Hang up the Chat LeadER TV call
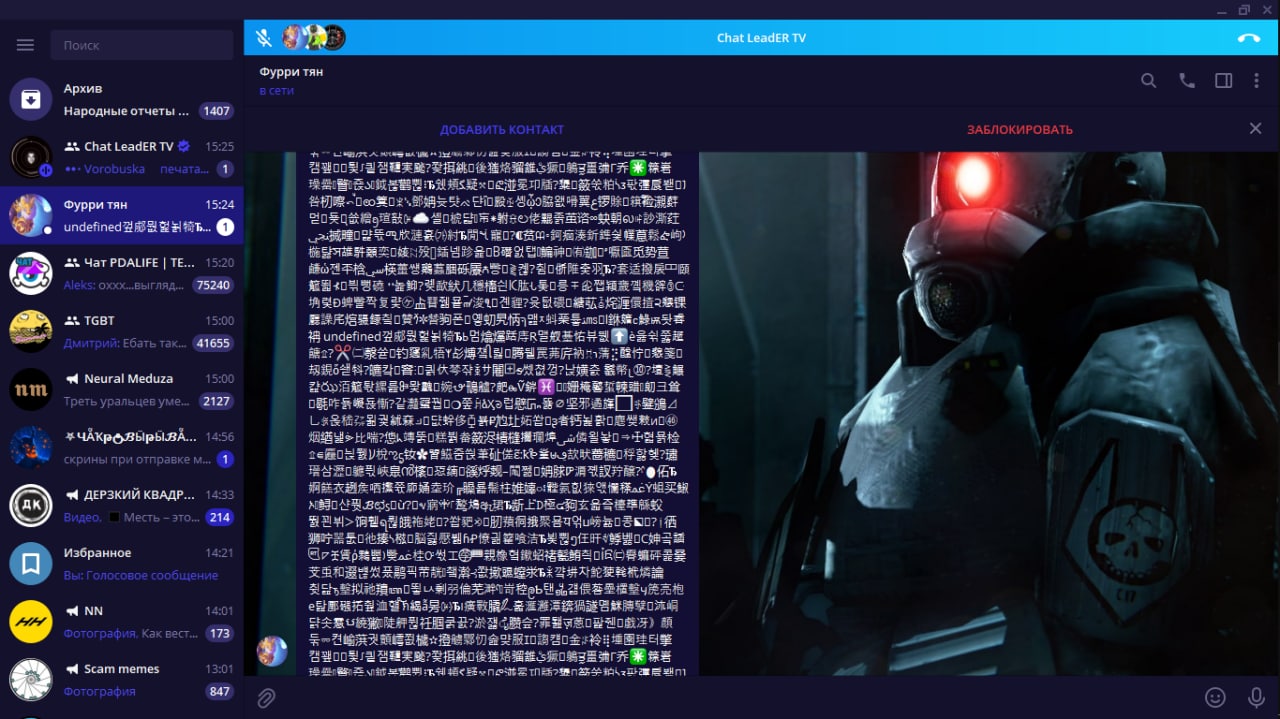Viewport: 1280px width, 719px height. [x=1248, y=38]
